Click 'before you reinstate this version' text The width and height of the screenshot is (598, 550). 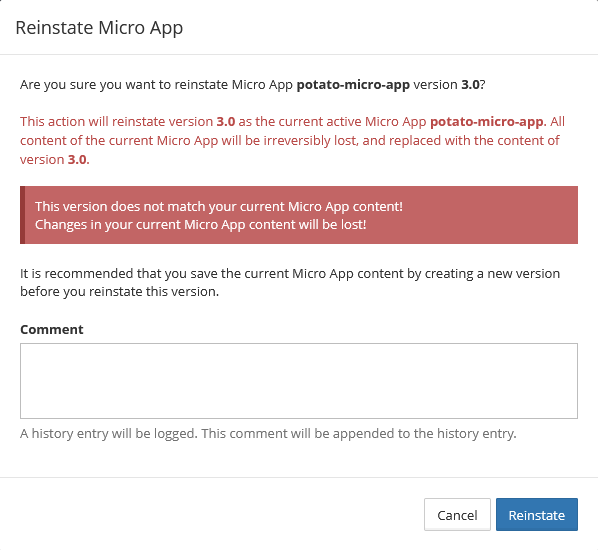click(119, 292)
